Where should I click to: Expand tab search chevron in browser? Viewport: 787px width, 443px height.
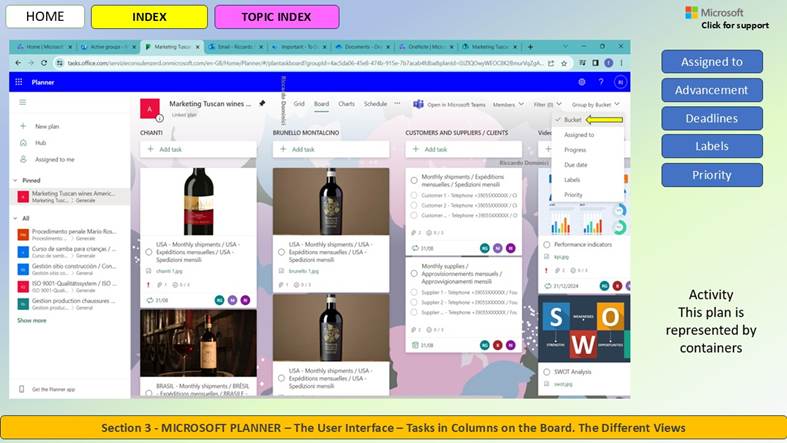click(566, 47)
